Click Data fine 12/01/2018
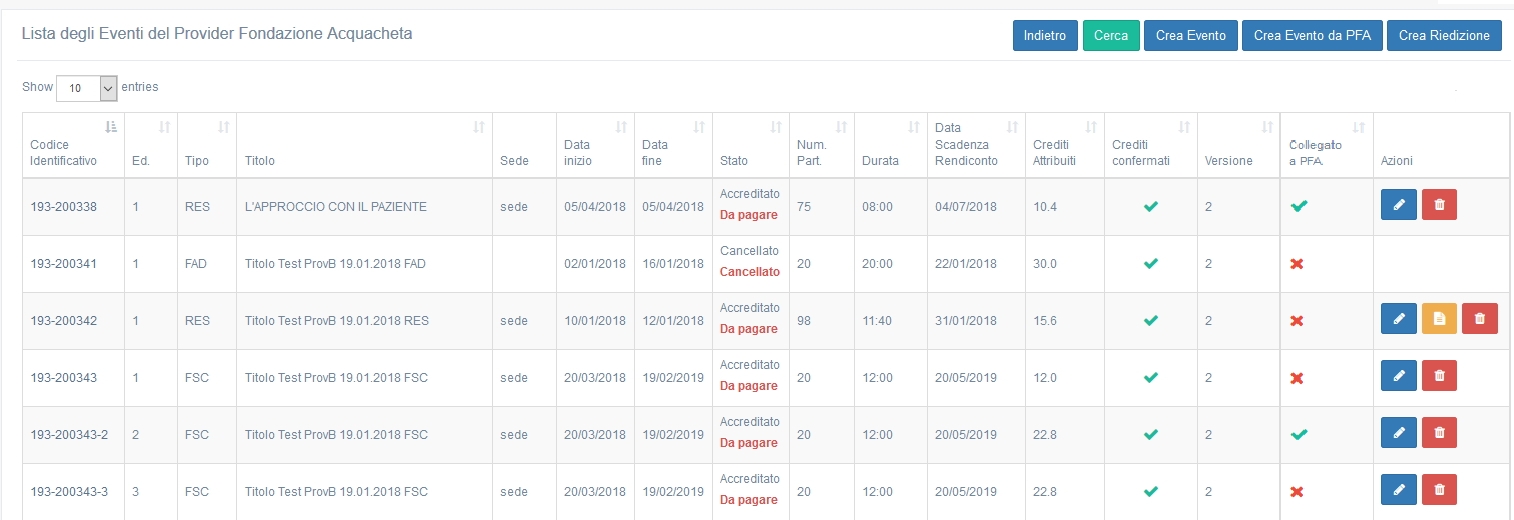The width and height of the screenshot is (1514, 520). (x=673, y=321)
